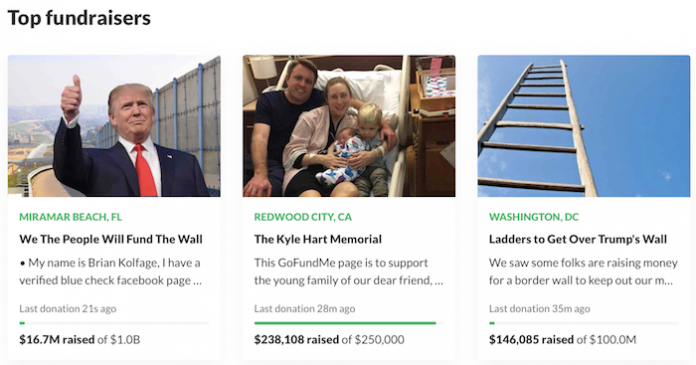Select the REDWOOD CITY, CA location label
Screen dimensions: 696x365
tap(303, 217)
